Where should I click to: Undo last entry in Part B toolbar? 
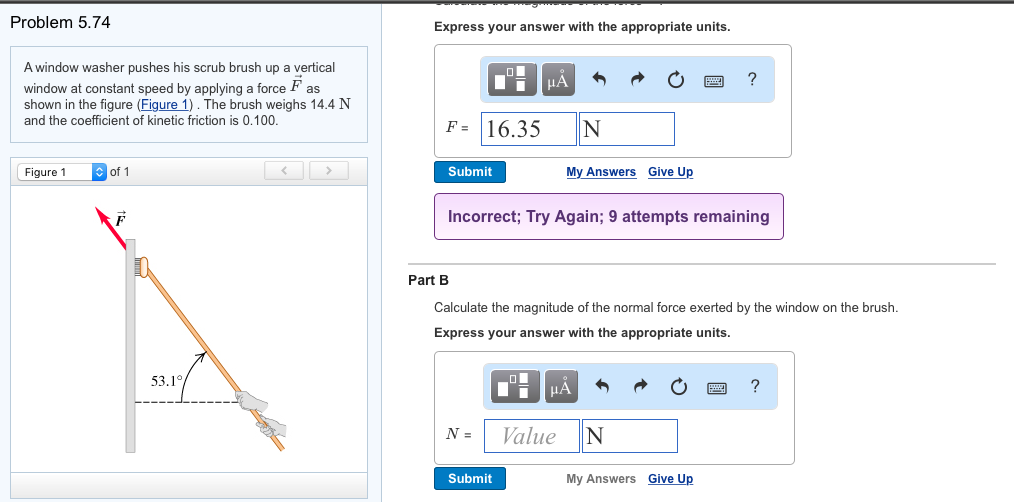(x=601, y=387)
